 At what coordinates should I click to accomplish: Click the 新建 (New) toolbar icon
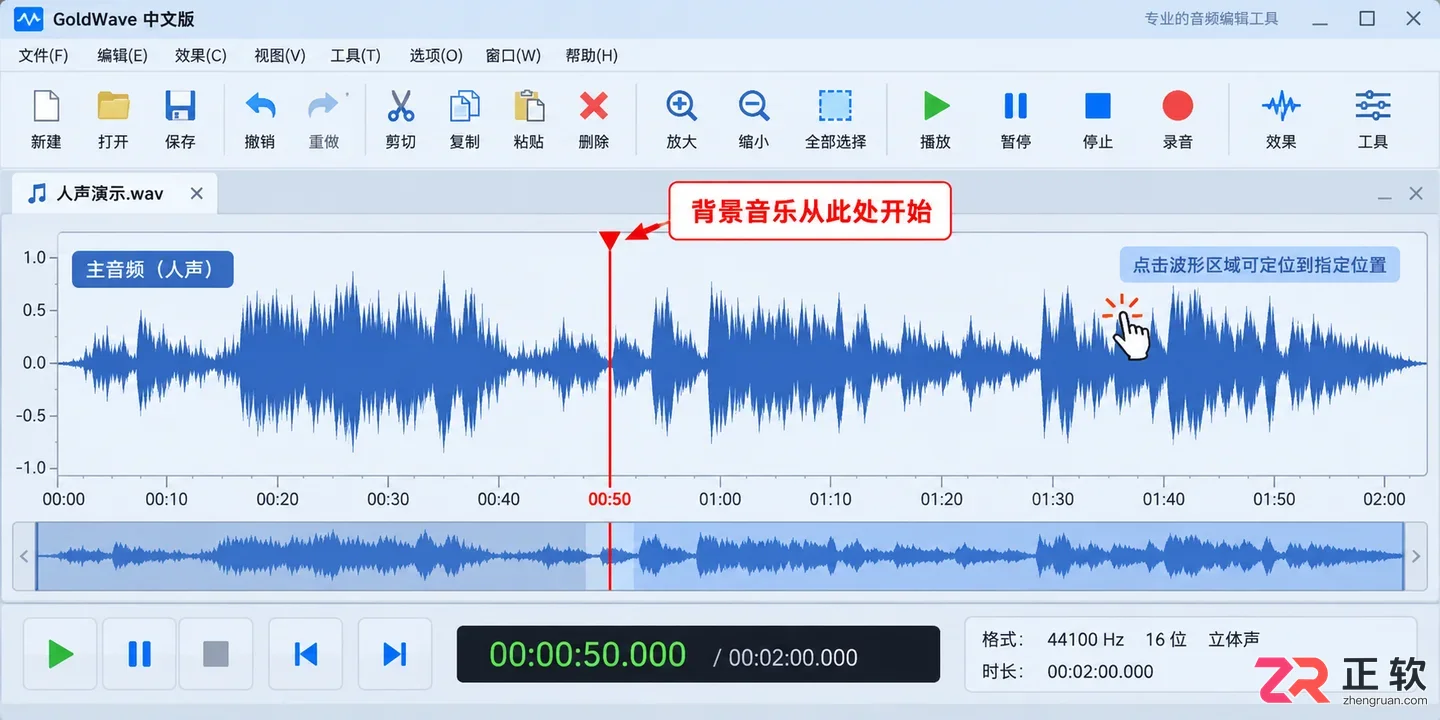(x=46, y=106)
